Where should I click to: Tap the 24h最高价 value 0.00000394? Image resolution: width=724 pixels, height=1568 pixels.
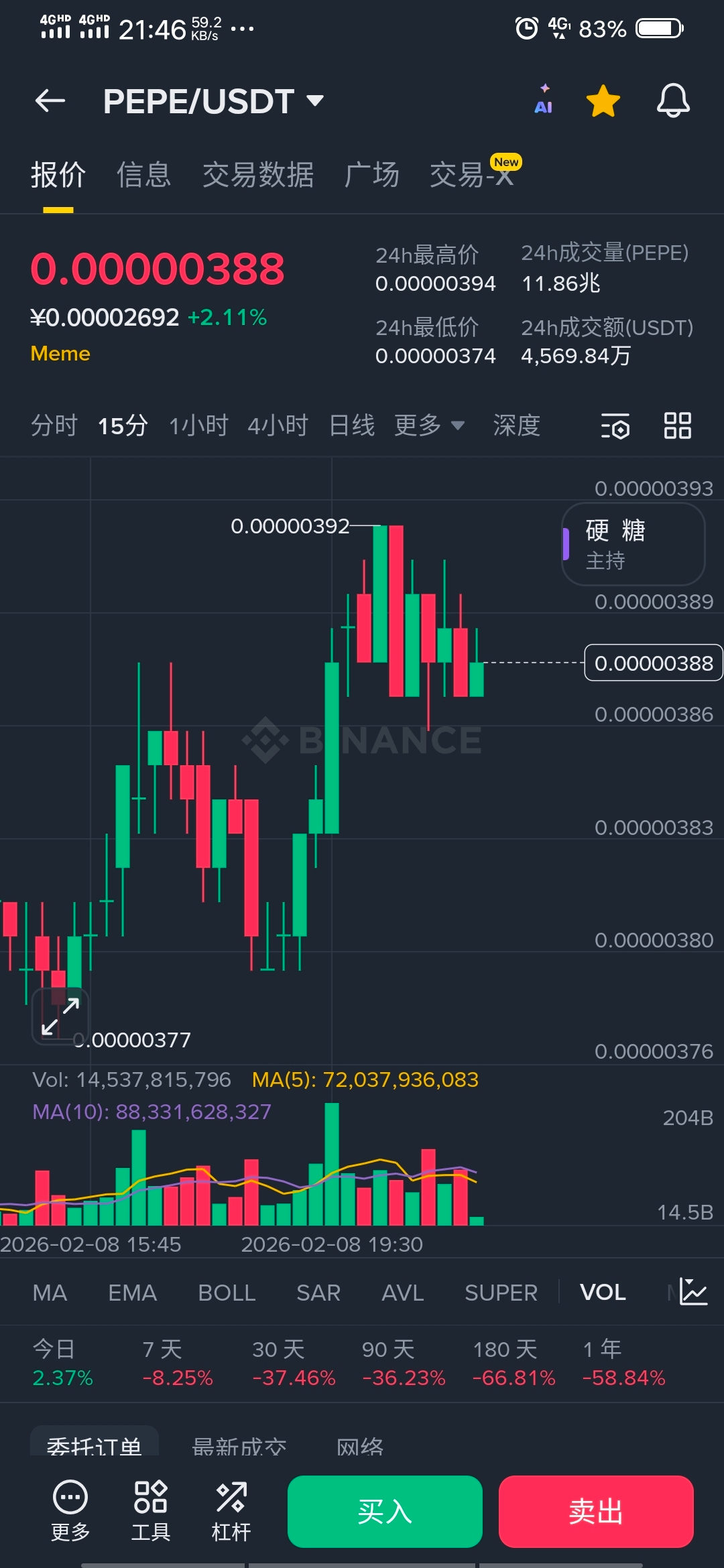(x=436, y=283)
